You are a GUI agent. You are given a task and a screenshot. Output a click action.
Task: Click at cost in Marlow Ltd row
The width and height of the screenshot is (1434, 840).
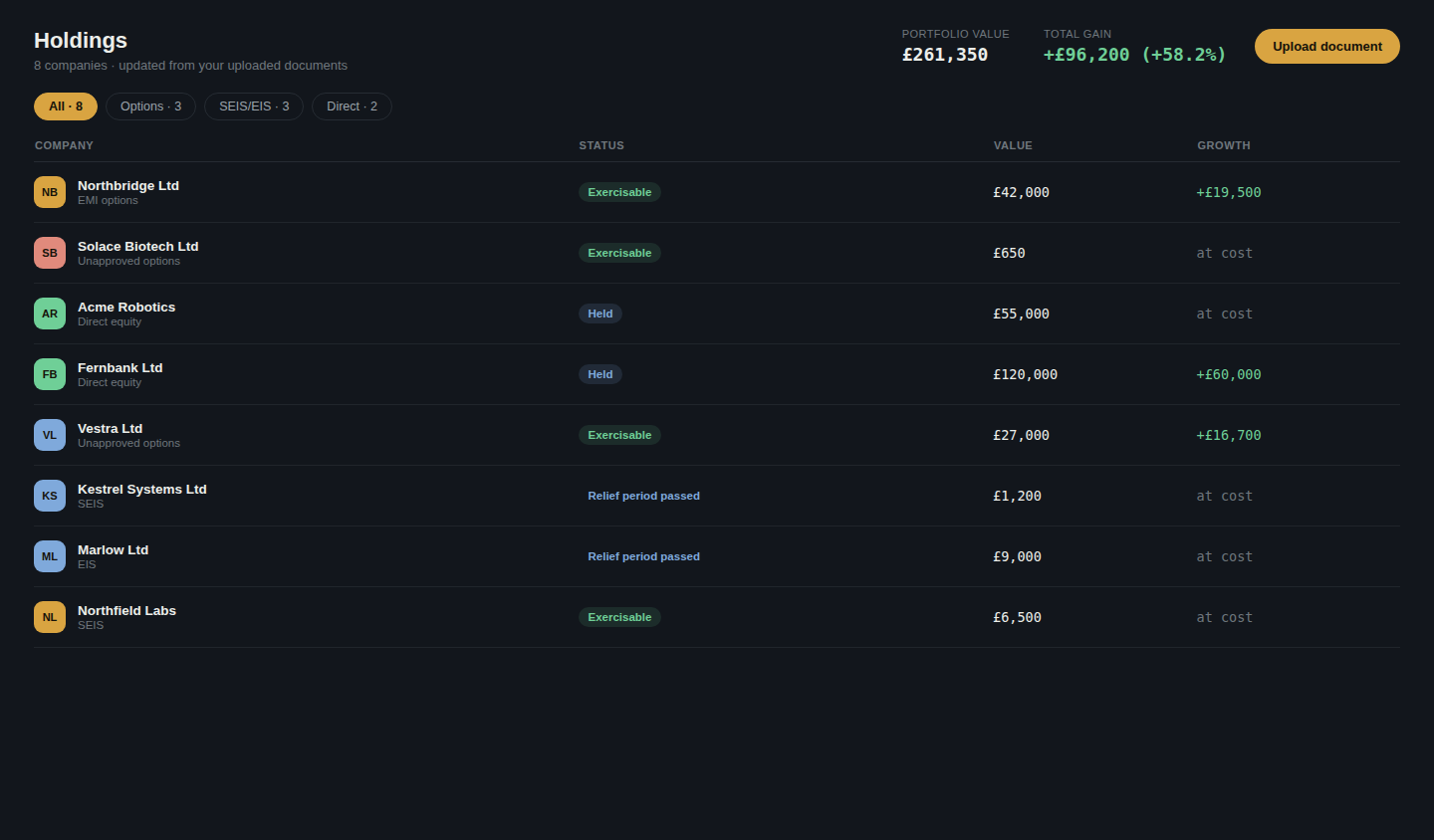pyautogui.click(x=1225, y=556)
